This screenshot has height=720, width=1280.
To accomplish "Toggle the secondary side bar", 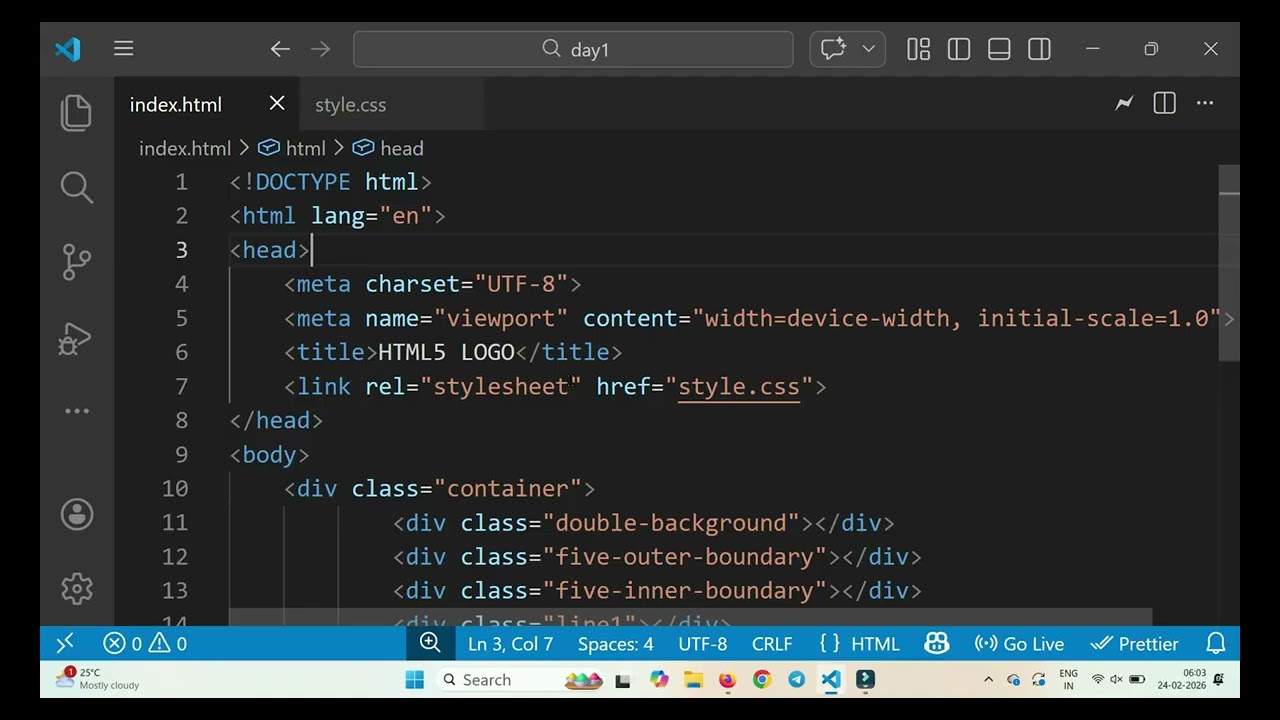I will [x=1039, y=49].
